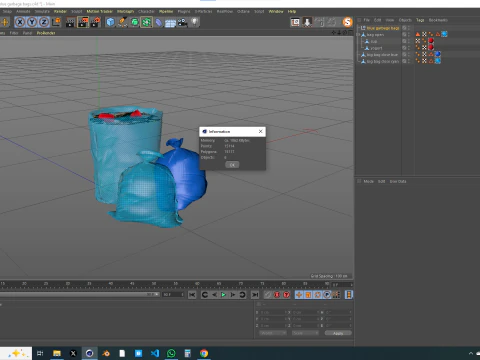Open the Pipeline menu
This screenshot has height=360, width=480.
coord(166,11)
